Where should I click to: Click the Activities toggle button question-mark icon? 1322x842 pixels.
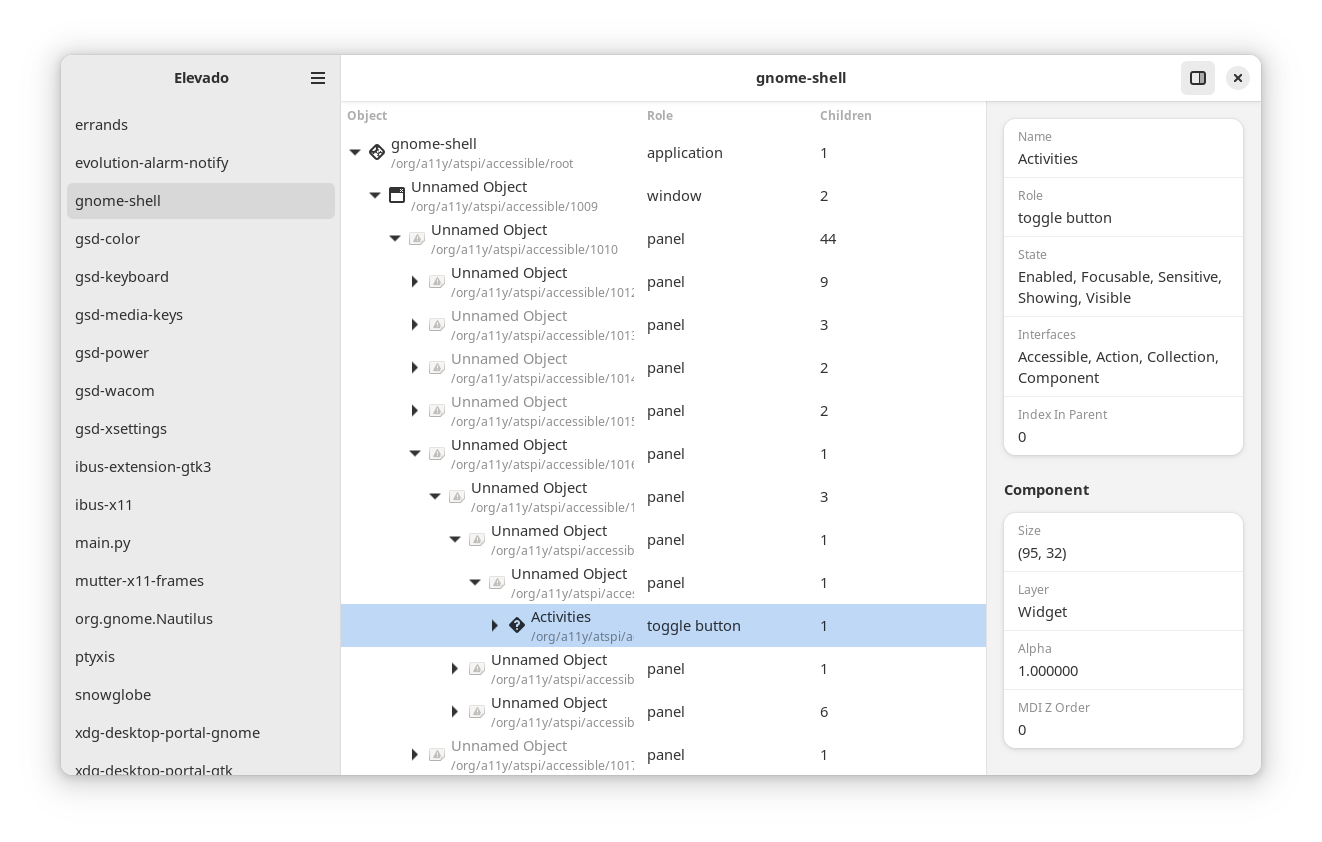pyautogui.click(x=517, y=625)
